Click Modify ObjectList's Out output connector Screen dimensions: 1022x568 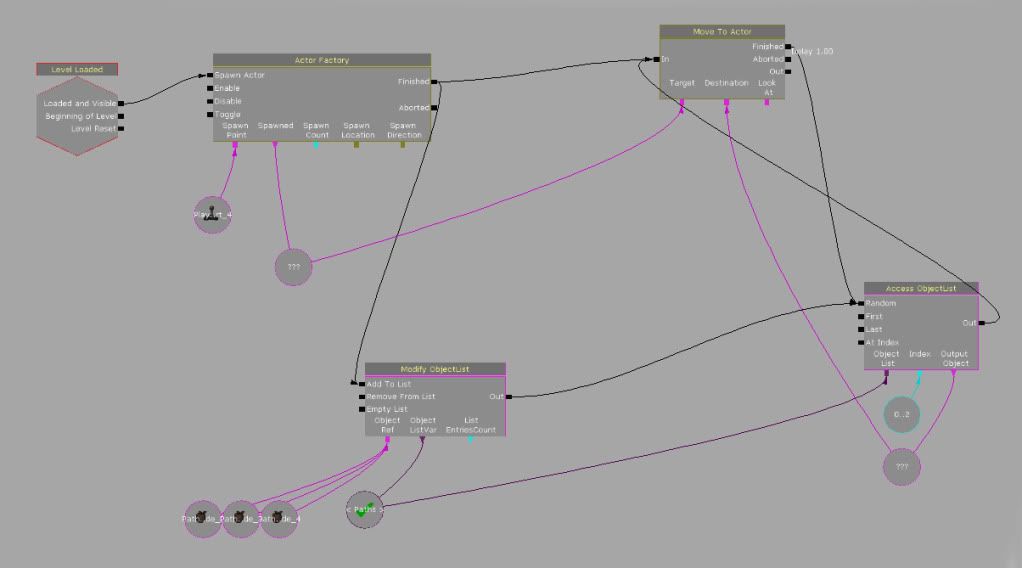508,396
